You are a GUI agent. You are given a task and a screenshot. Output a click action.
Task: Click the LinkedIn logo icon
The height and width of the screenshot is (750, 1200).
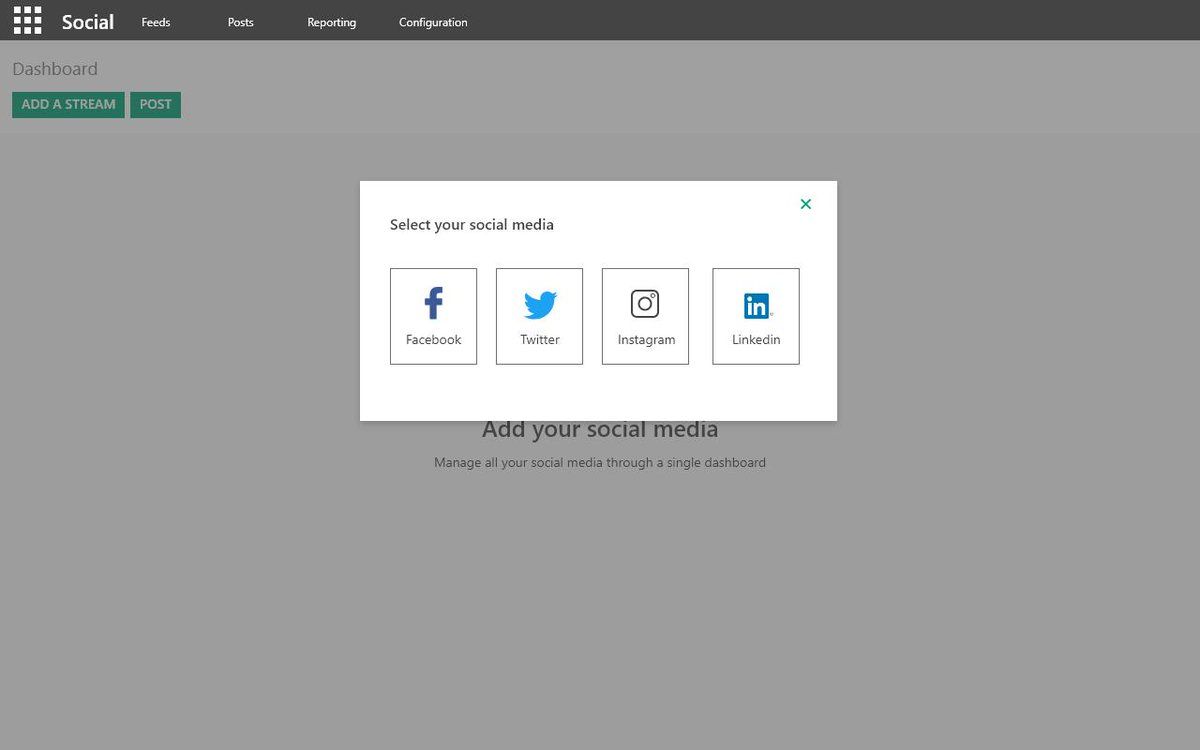point(756,305)
